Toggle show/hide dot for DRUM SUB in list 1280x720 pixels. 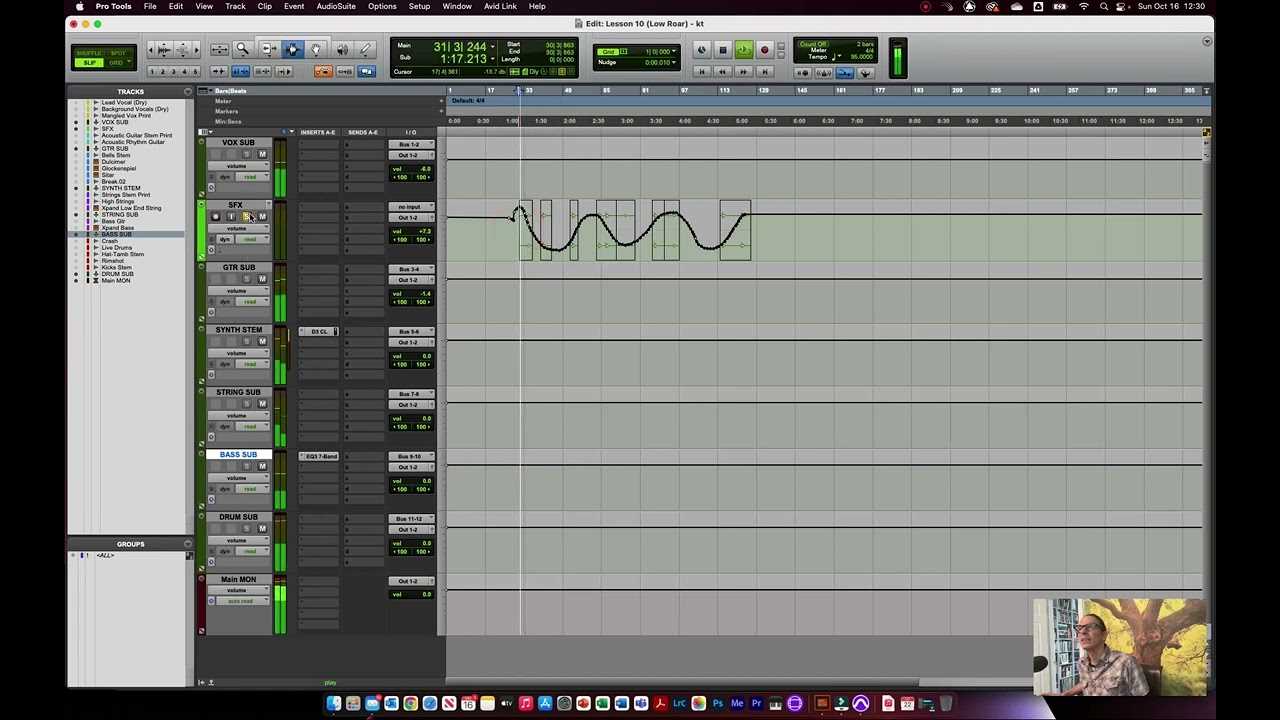[x=76, y=273]
